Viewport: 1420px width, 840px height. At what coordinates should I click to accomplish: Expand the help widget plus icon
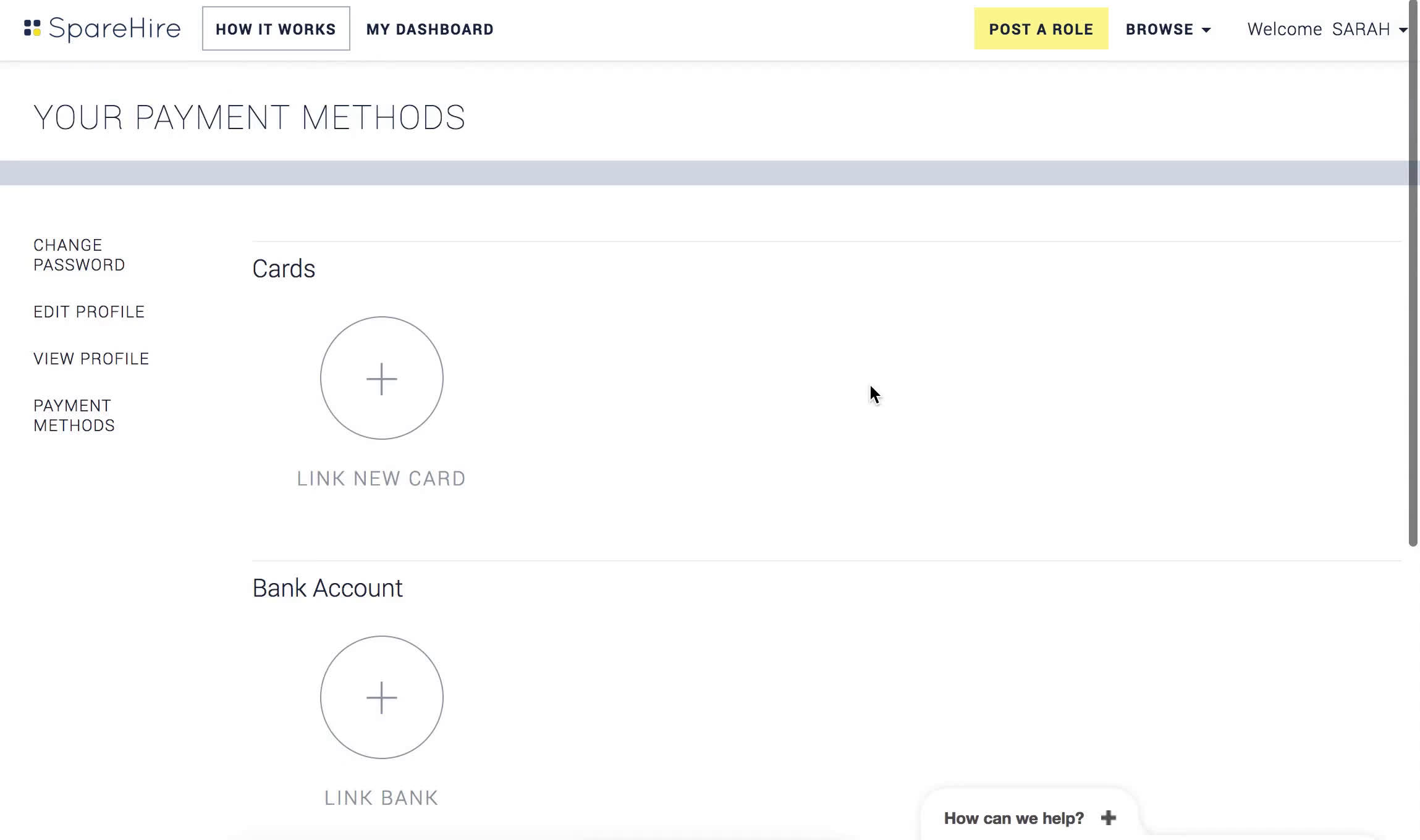pos(1109,818)
